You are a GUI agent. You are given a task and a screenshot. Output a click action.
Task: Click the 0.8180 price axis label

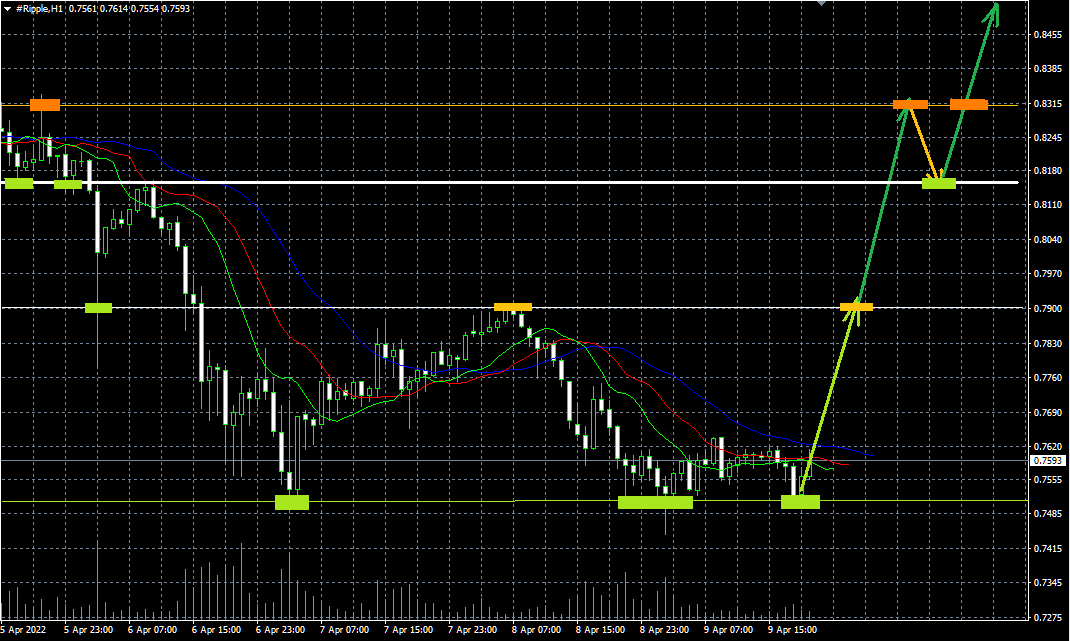point(1047,171)
